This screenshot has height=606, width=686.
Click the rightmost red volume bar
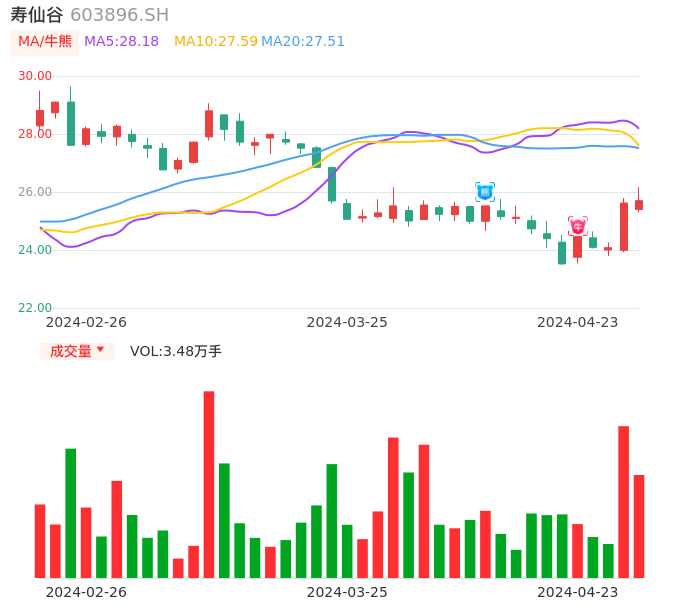click(639, 526)
